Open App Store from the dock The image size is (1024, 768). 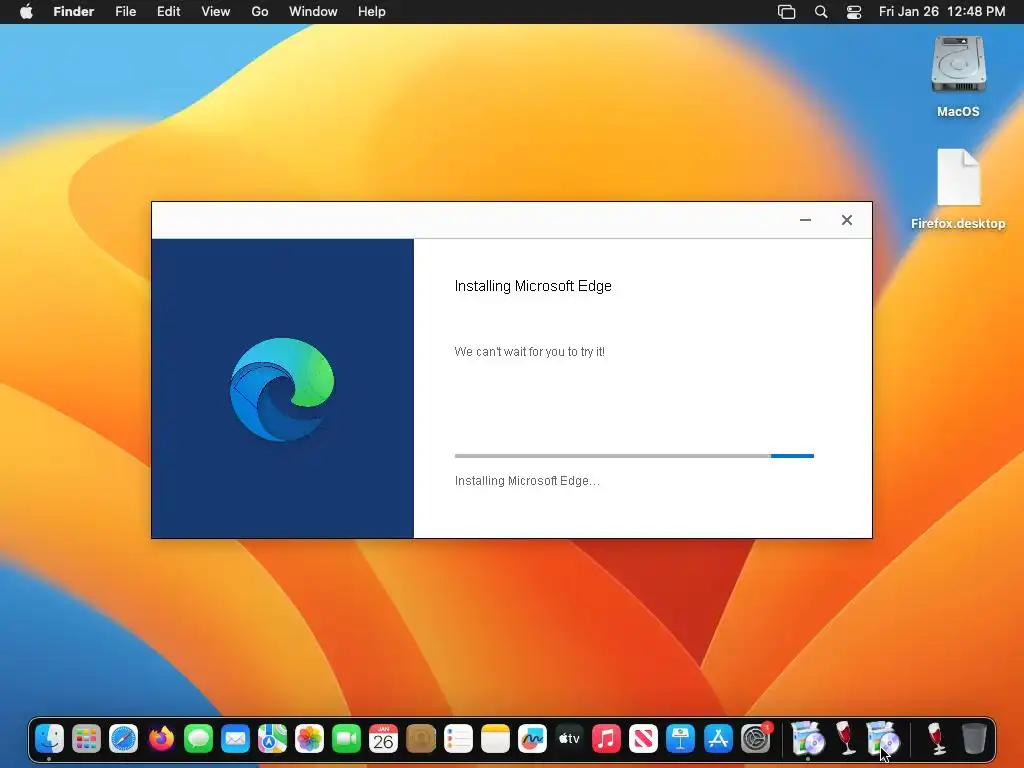point(718,739)
